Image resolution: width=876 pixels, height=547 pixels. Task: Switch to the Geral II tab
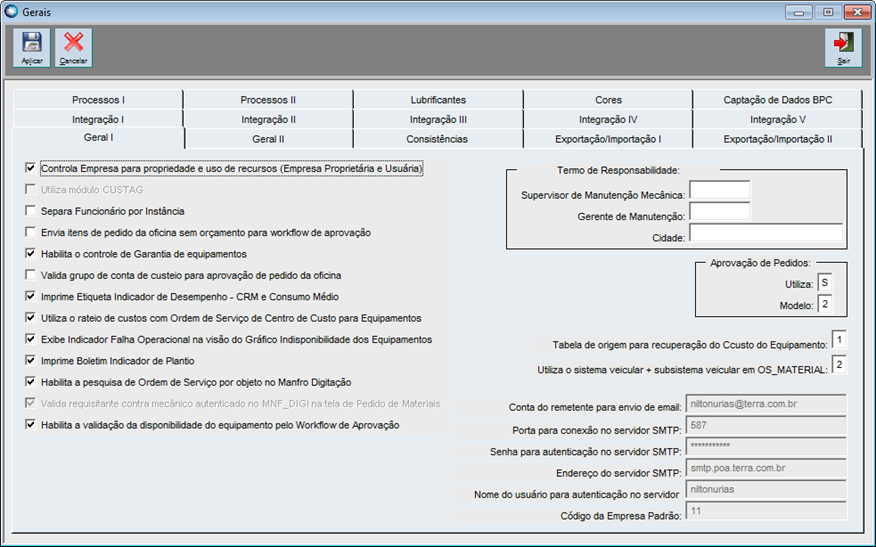click(268, 139)
